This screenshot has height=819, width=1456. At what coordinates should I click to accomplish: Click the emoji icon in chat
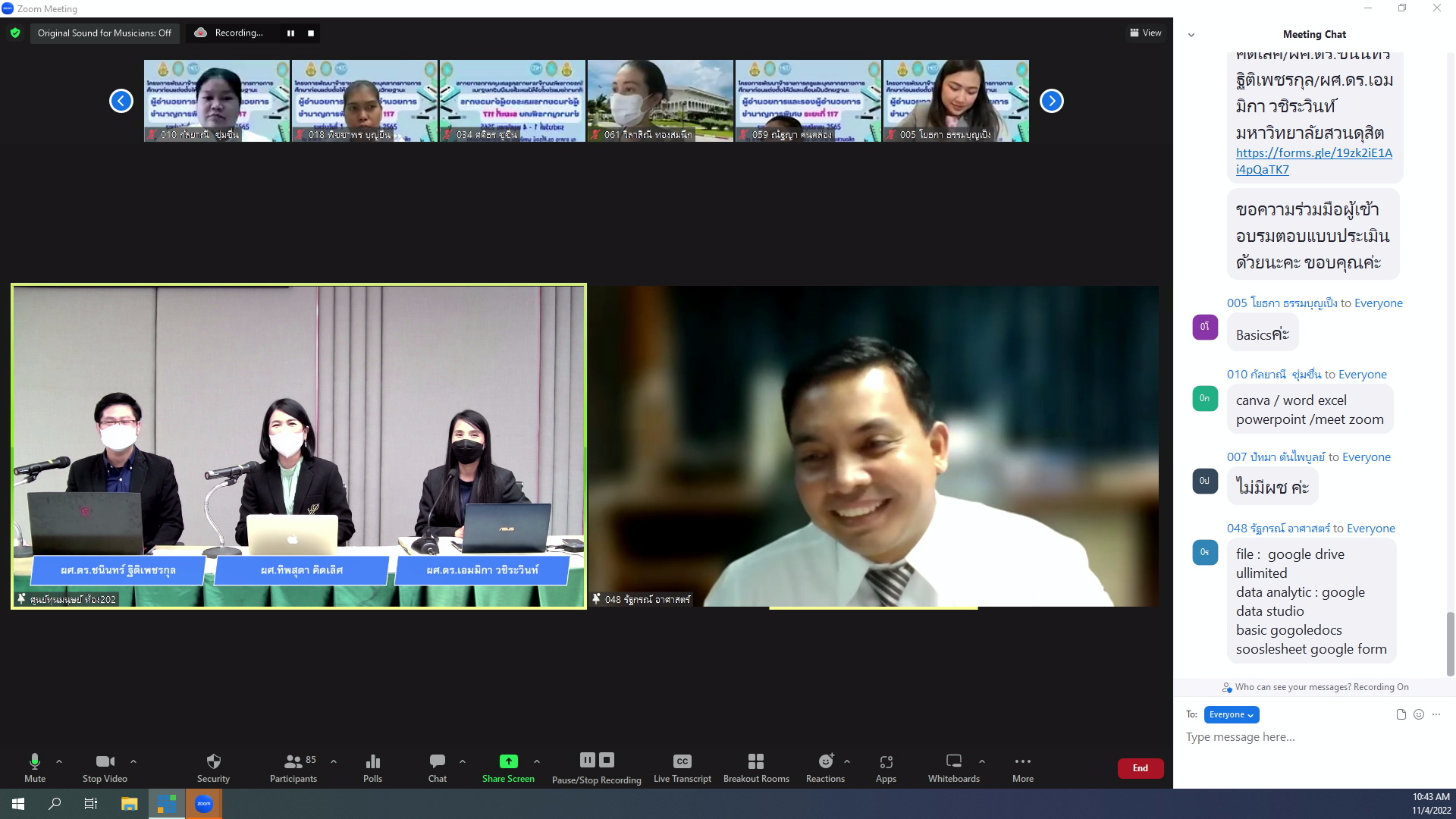(1419, 714)
